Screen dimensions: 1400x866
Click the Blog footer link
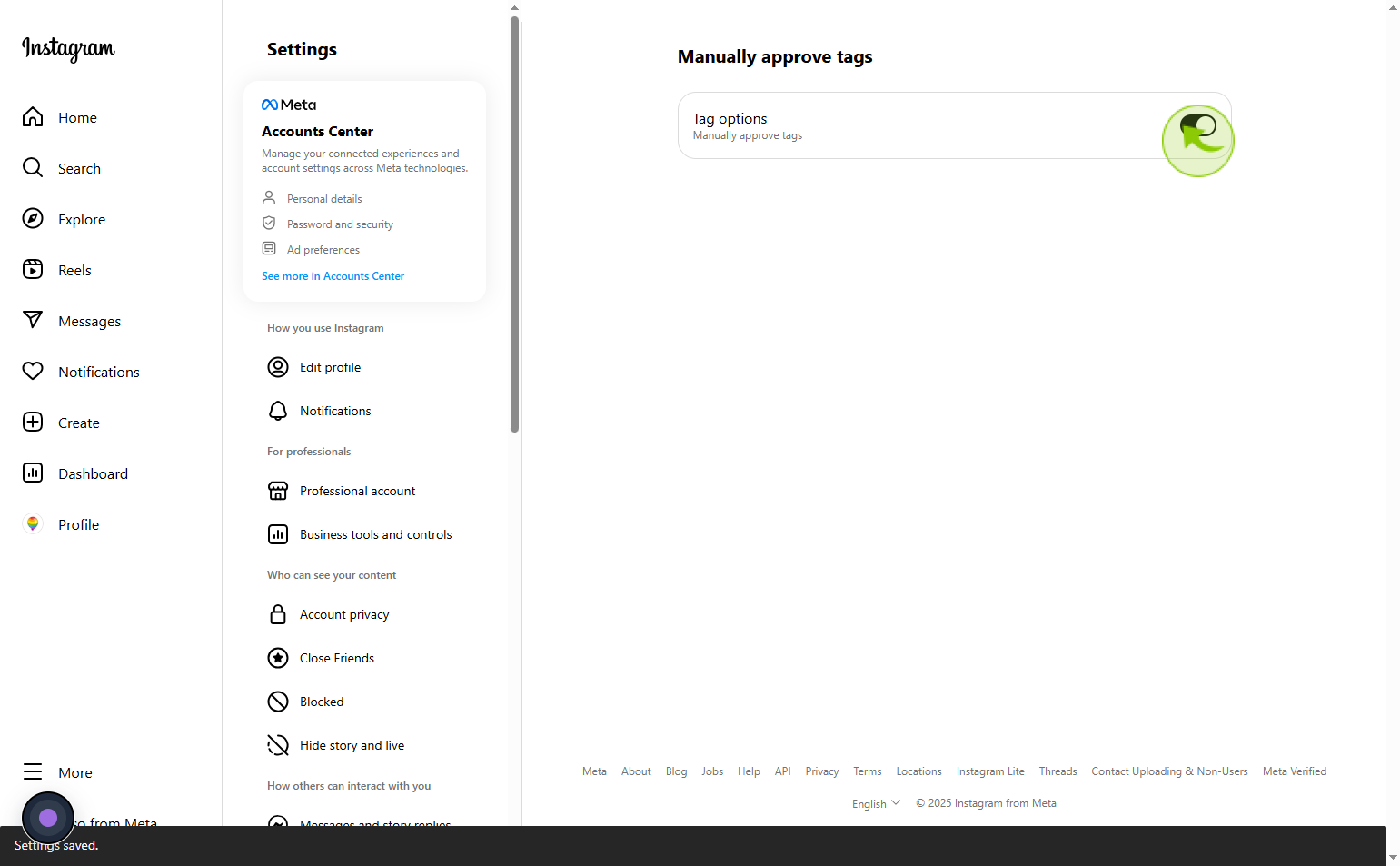(x=676, y=771)
